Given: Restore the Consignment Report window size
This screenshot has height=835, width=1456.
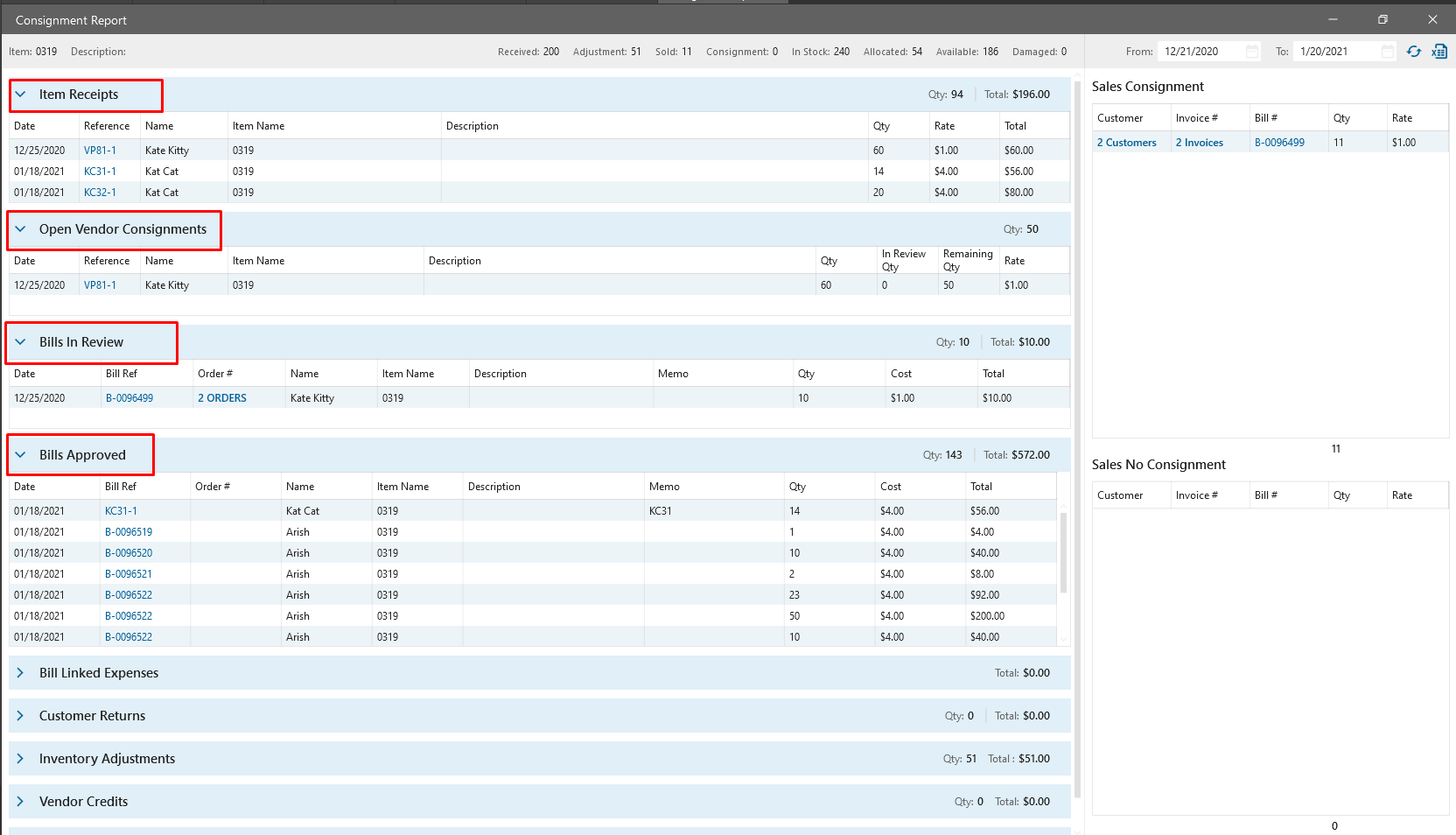Looking at the screenshot, I should click(x=1382, y=19).
